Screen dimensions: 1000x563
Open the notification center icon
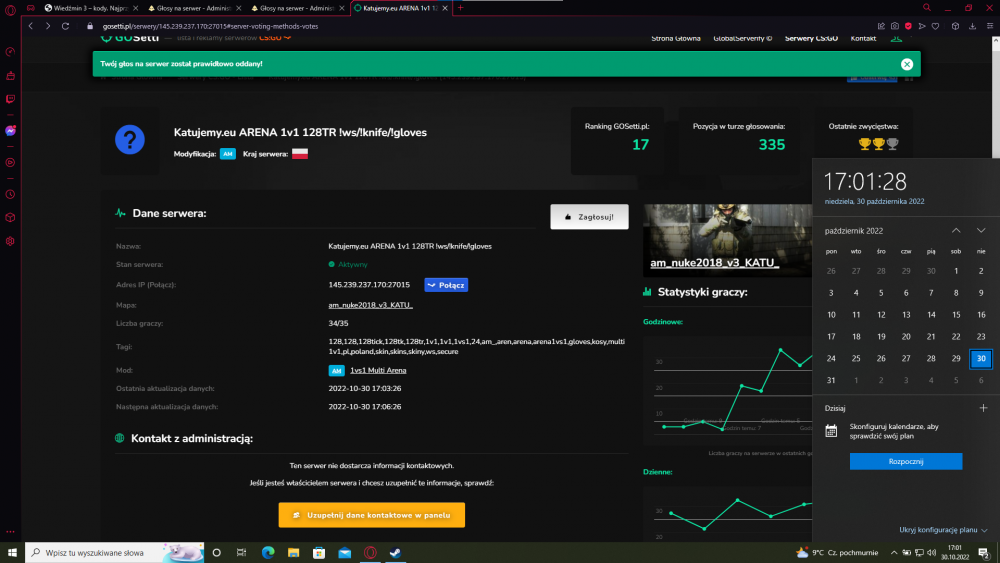point(984,553)
